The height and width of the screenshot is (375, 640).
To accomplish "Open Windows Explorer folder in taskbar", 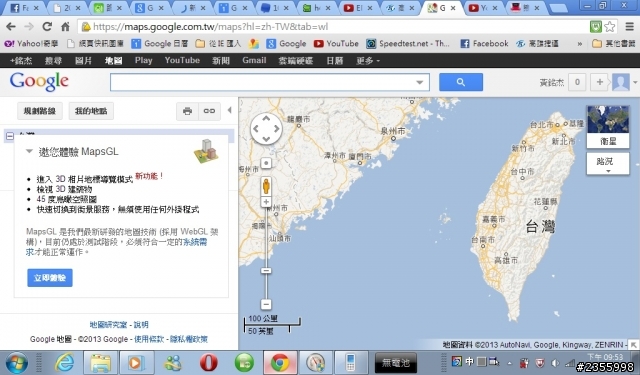I will (x=101, y=362).
